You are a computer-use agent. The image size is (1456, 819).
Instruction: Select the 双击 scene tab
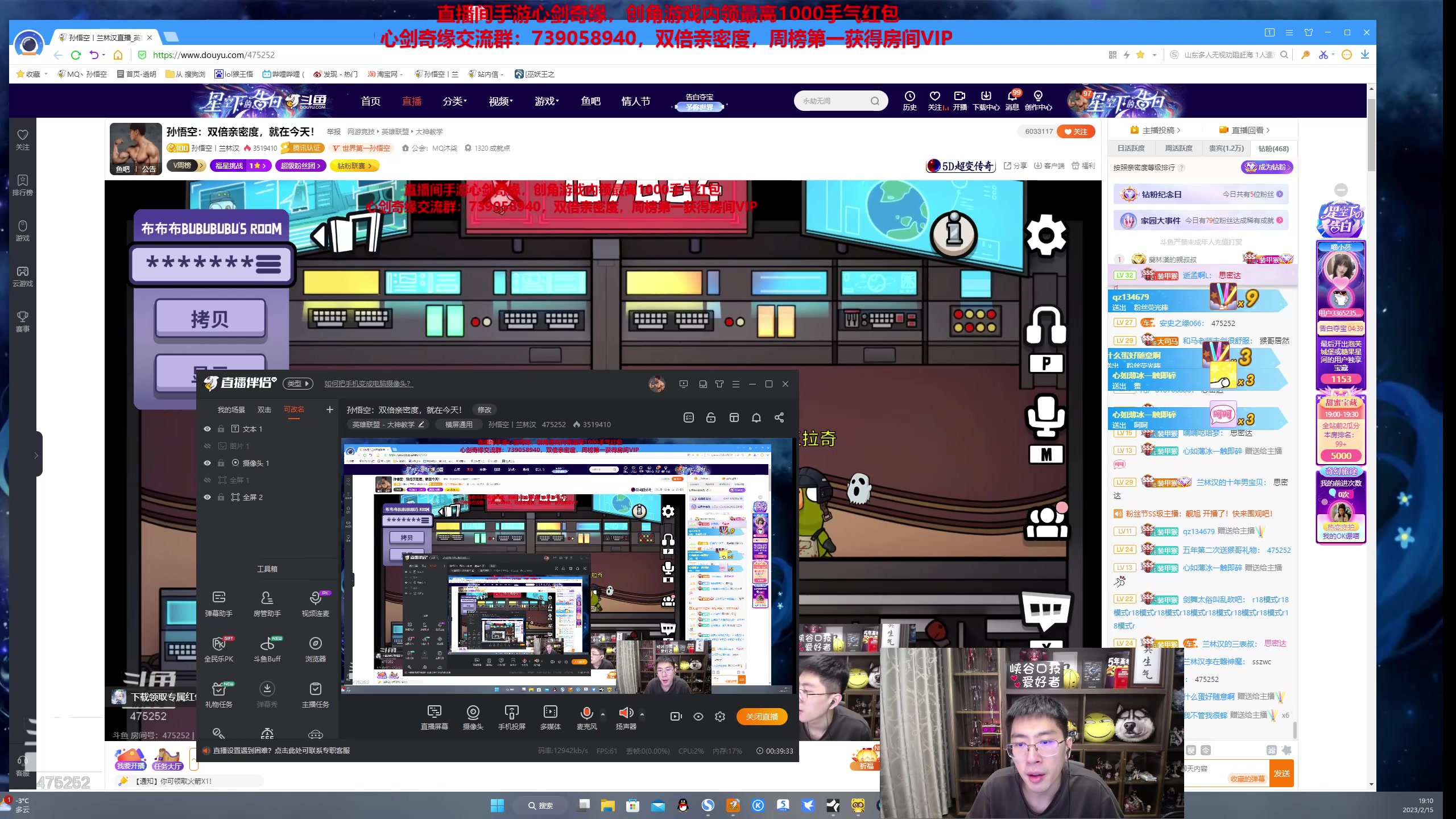click(264, 409)
